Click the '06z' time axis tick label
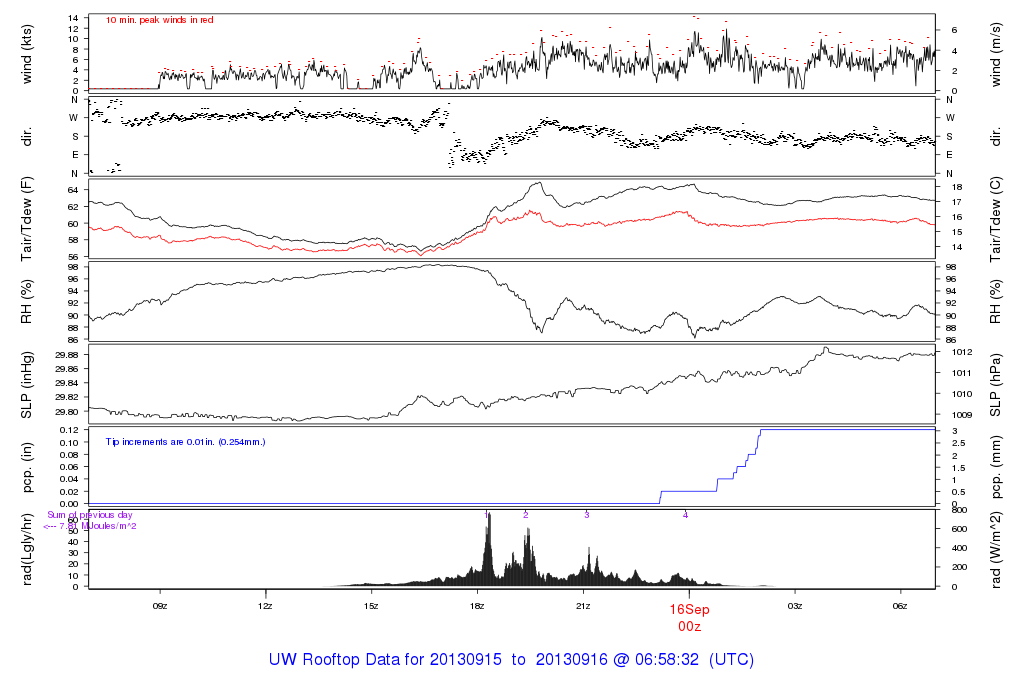 [x=900, y=606]
